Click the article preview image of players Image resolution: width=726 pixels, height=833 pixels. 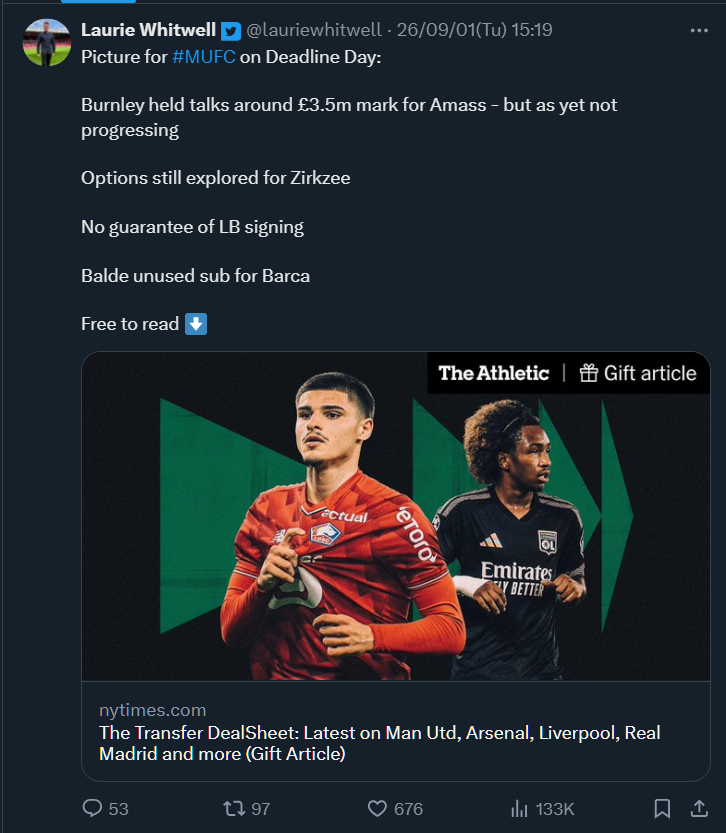pos(396,516)
